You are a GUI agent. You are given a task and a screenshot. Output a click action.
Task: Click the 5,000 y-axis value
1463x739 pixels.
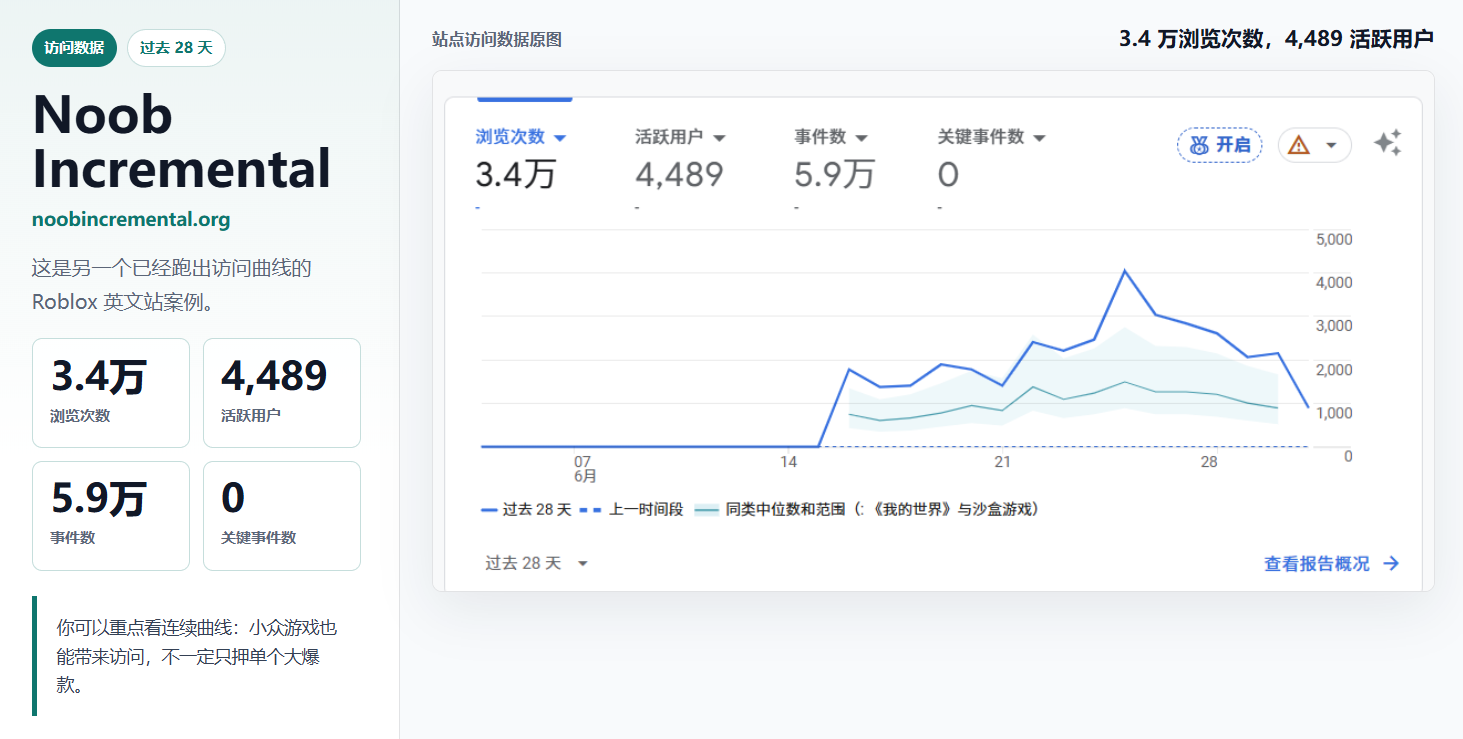tap(1334, 239)
